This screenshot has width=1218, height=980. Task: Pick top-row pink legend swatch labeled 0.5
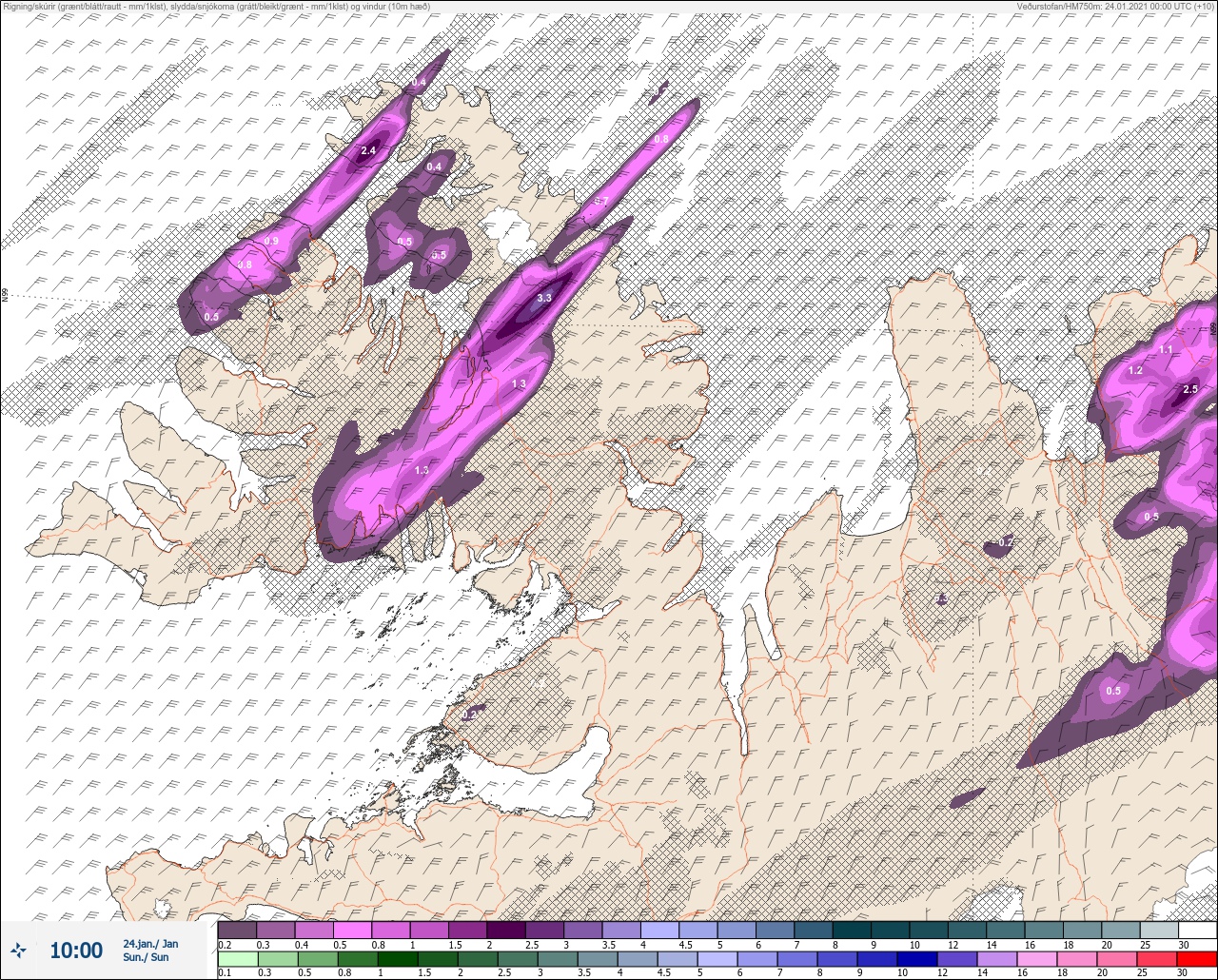click(x=352, y=930)
